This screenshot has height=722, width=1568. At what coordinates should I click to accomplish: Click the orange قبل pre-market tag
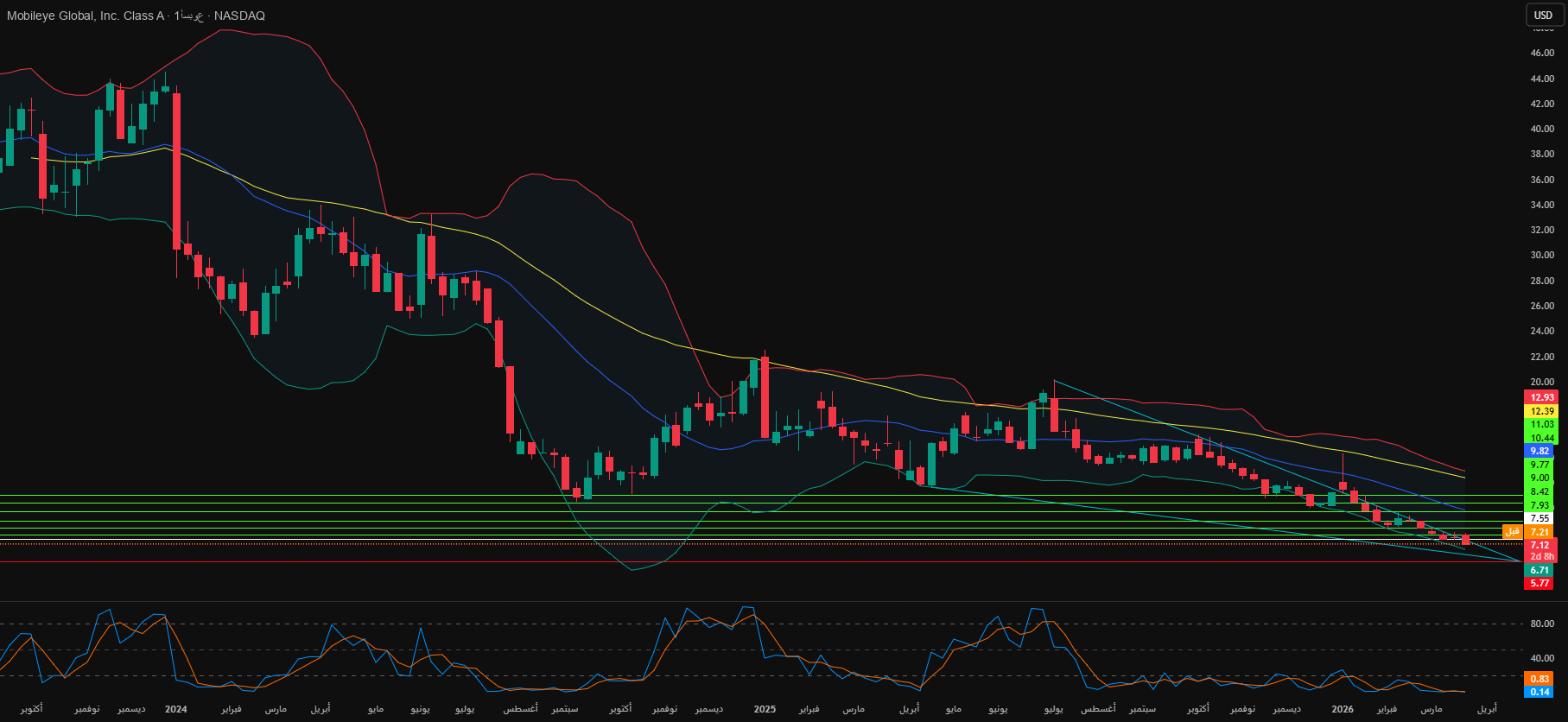(x=1512, y=532)
